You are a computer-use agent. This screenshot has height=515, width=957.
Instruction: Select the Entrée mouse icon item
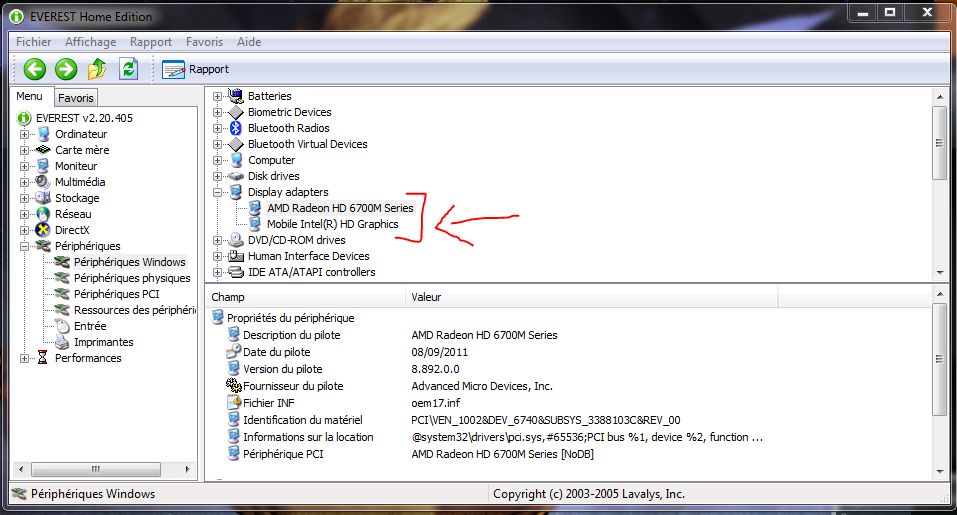point(62,326)
